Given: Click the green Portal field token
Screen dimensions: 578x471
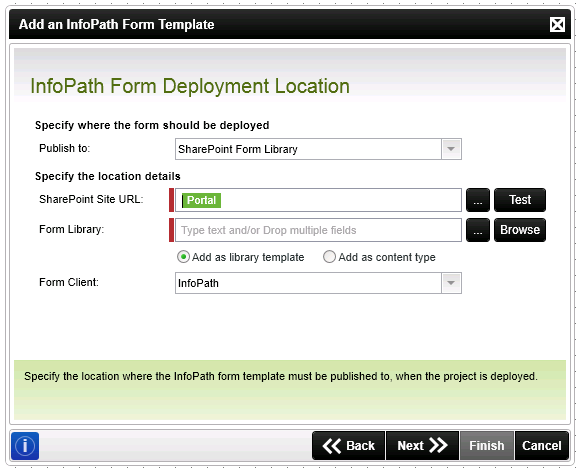Looking at the screenshot, I should tap(202, 200).
